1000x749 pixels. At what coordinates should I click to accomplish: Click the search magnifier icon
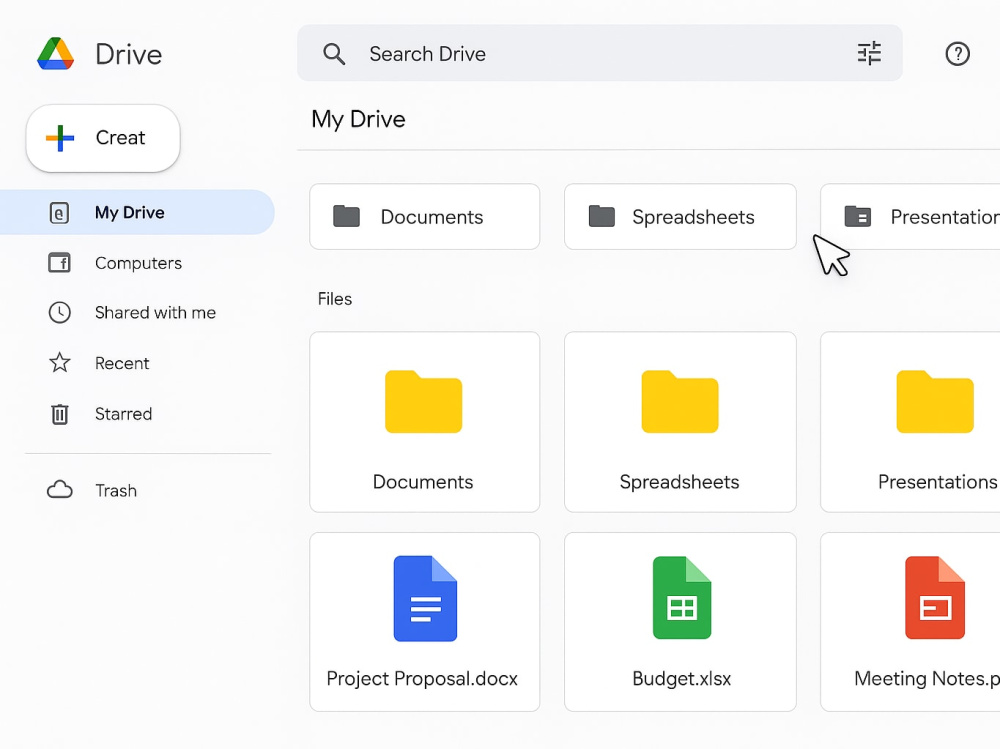[334, 54]
